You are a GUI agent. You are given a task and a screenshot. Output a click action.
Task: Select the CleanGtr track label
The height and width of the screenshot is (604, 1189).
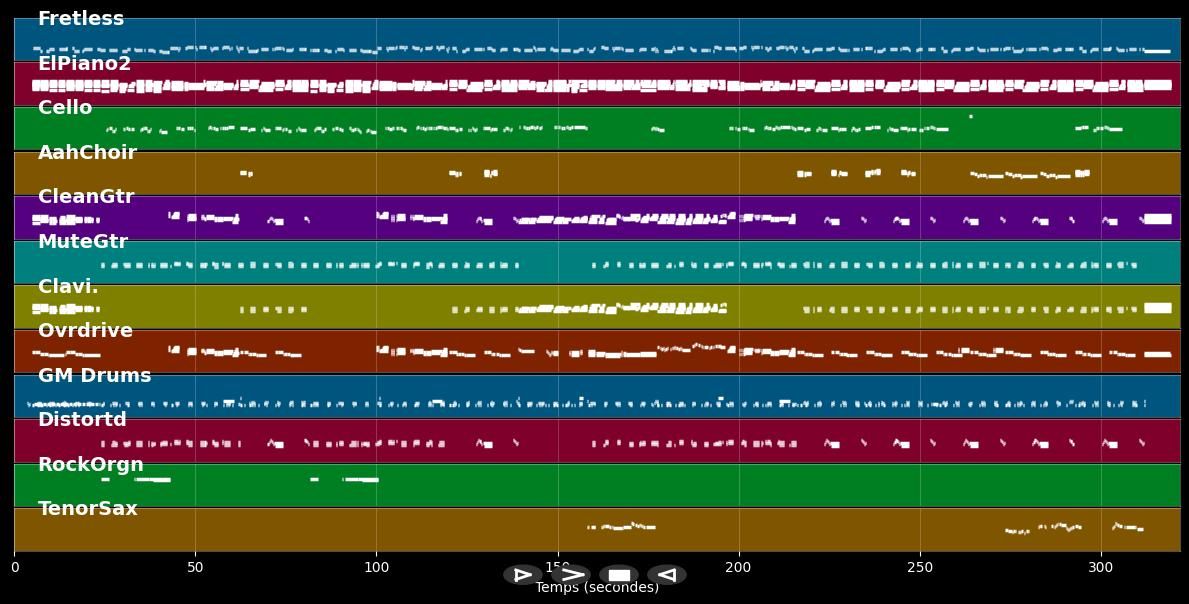pyautogui.click(x=86, y=197)
